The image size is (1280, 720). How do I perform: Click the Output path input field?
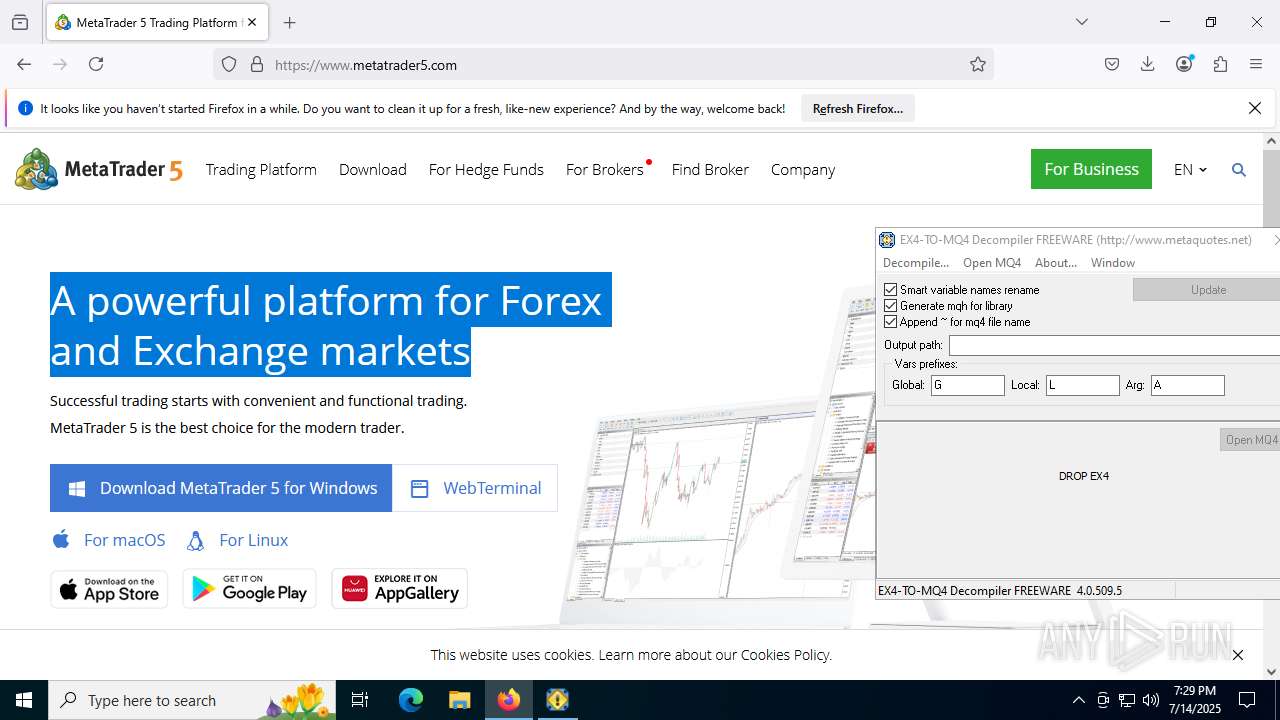(1114, 345)
